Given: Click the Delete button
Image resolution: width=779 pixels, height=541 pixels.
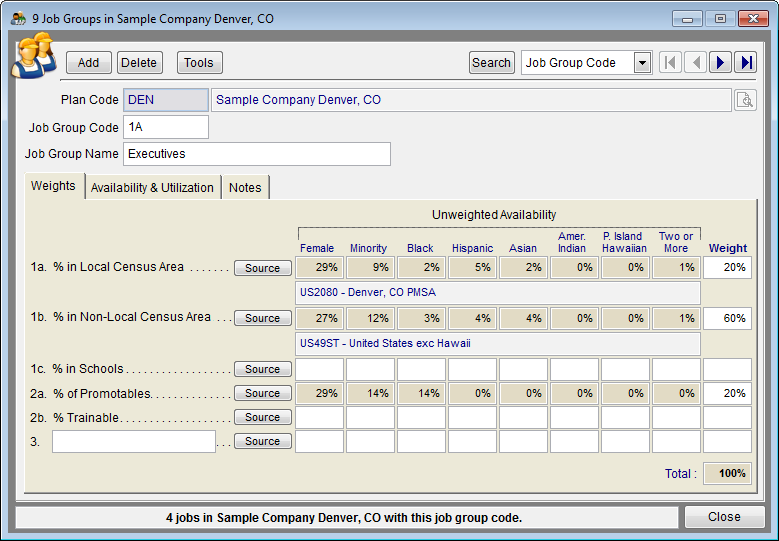Looking at the screenshot, I should 139,63.
